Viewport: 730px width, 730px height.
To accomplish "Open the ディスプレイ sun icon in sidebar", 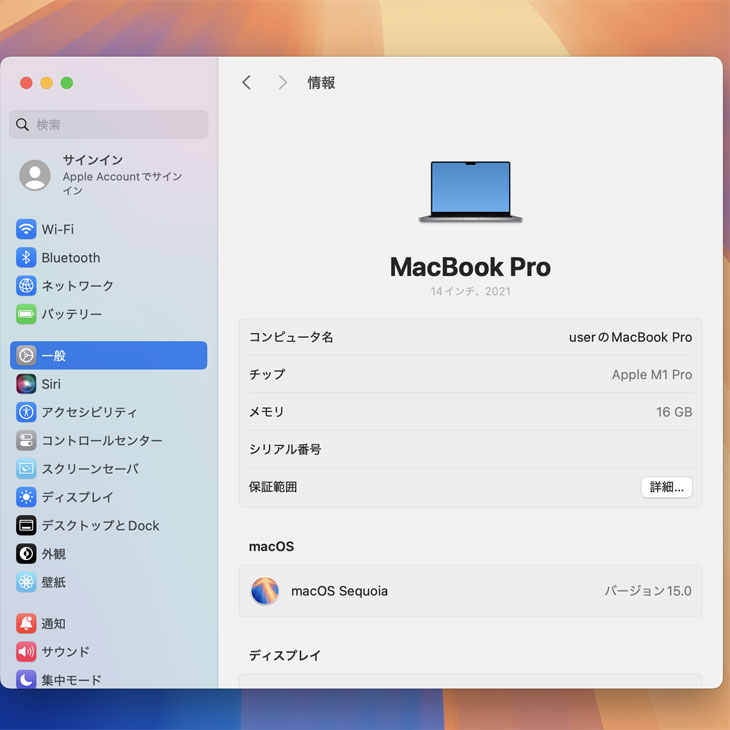I will point(26,497).
